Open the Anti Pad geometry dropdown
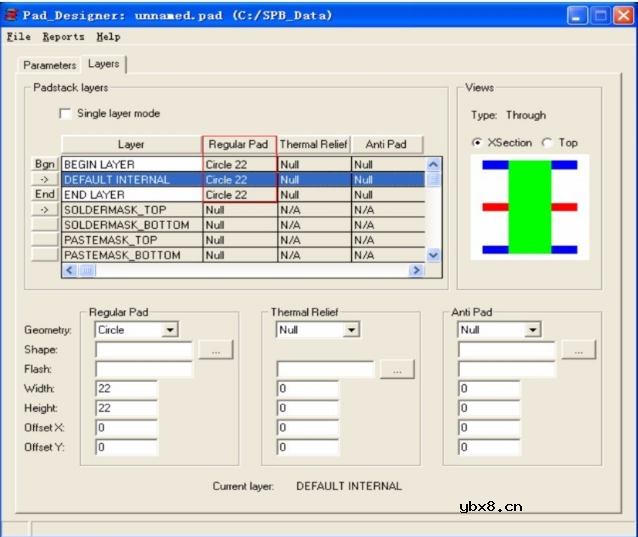Image resolution: width=638 pixels, height=537 pixels. [532, 330]
